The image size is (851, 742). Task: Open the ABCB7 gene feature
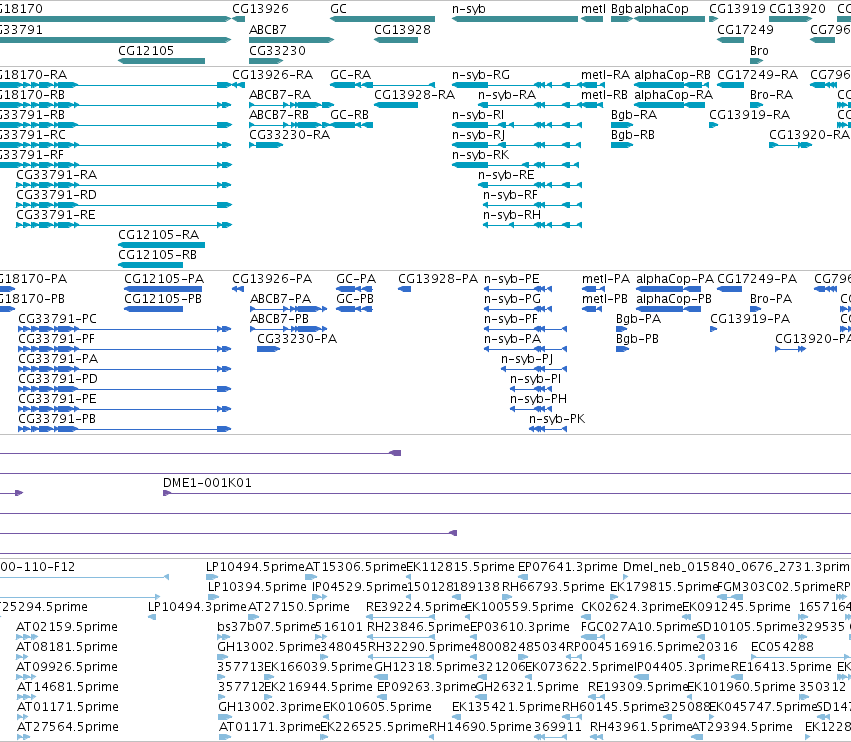(291, 40)
